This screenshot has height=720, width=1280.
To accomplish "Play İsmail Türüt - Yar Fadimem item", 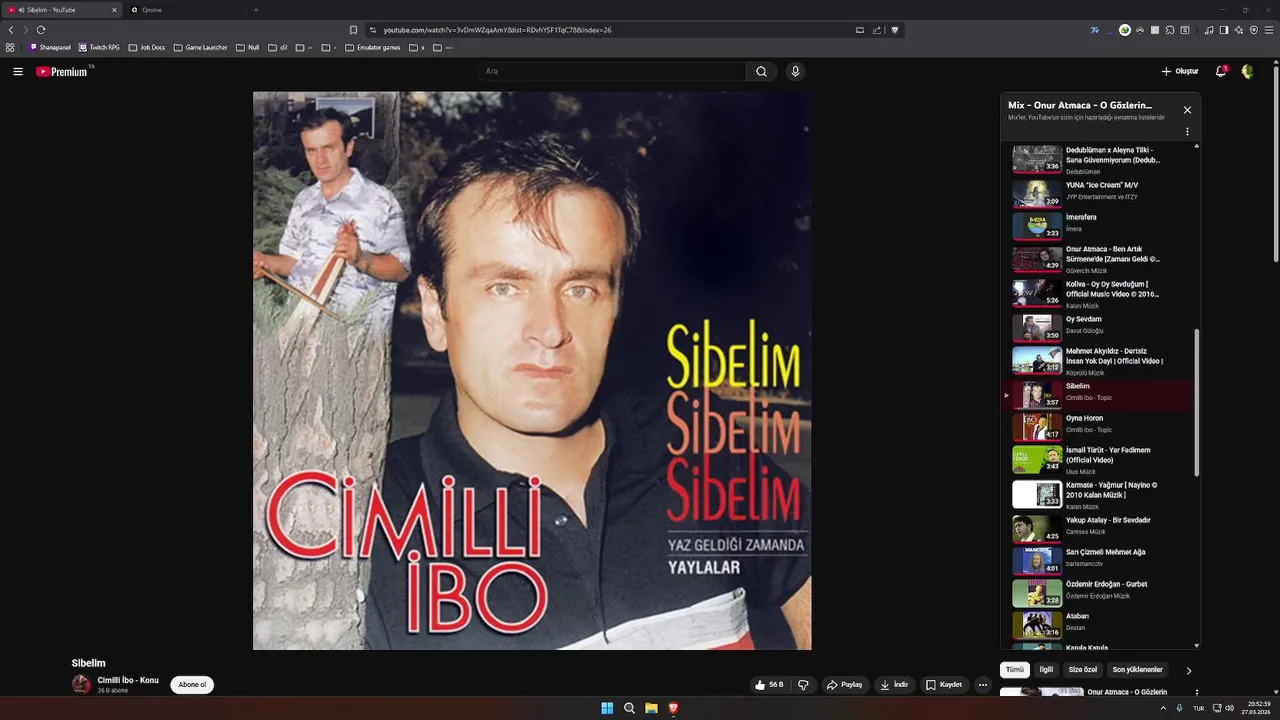I will [x=1098, y=460].
